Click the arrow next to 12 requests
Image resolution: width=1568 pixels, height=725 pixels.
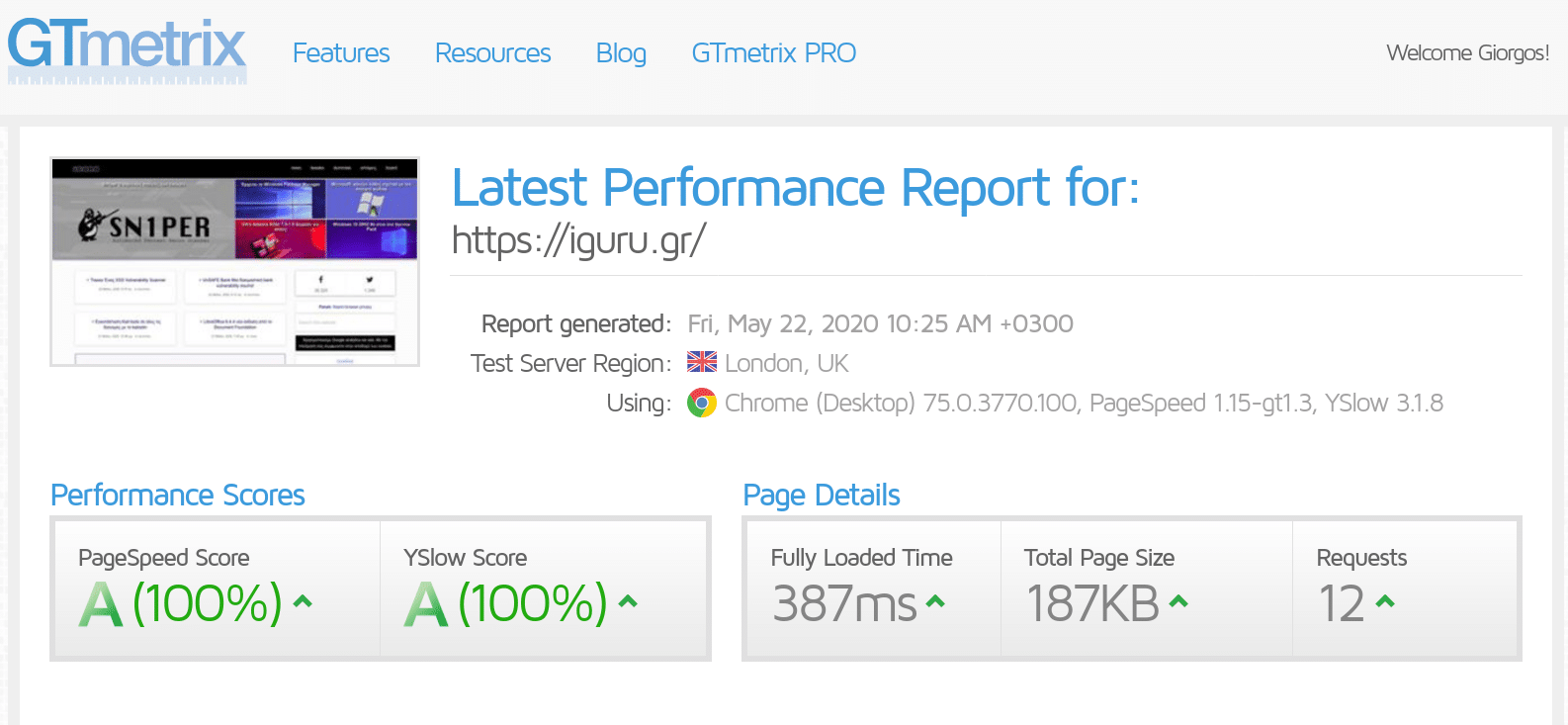coord(1385,600)
